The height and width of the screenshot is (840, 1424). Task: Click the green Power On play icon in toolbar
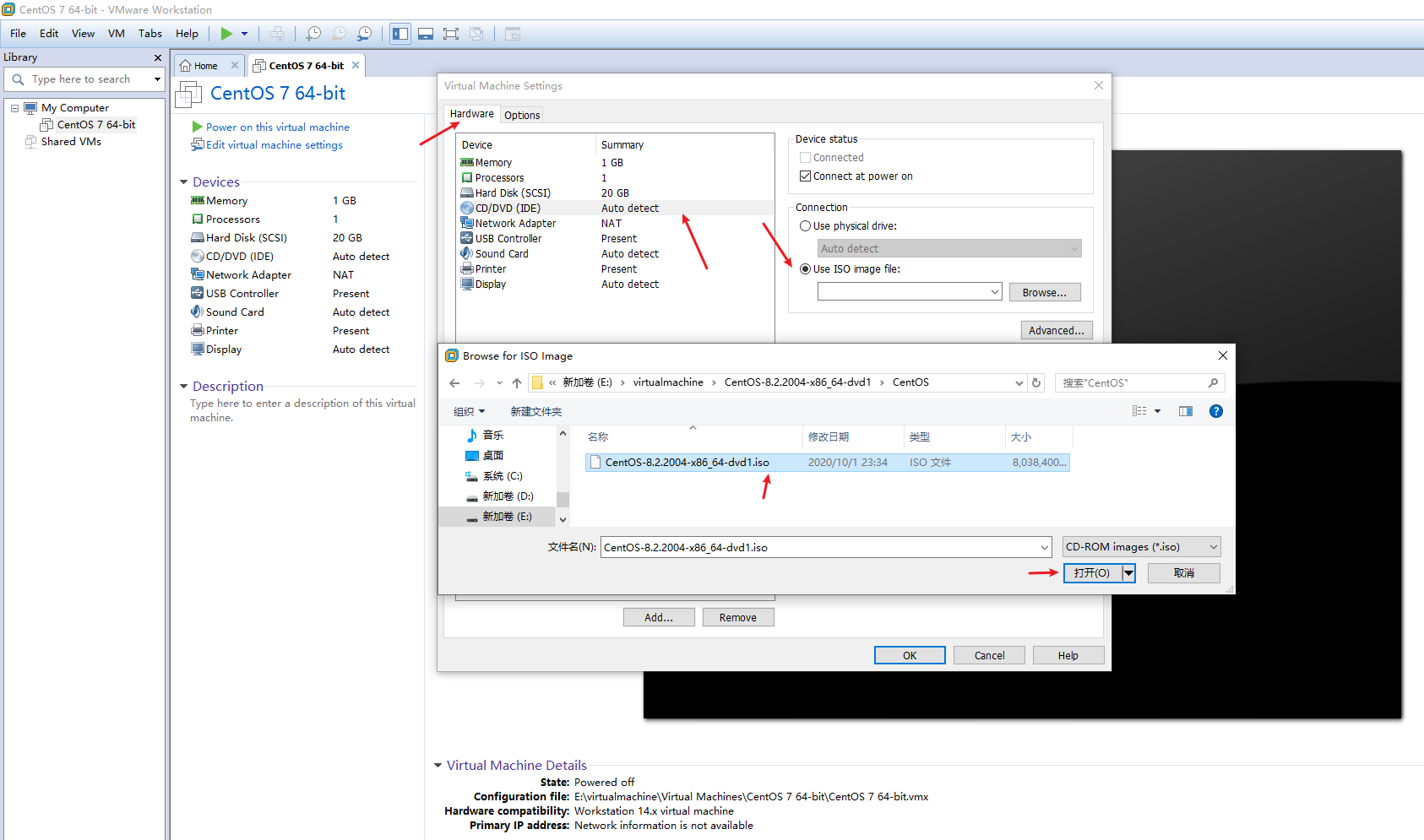tap(226, 34)
